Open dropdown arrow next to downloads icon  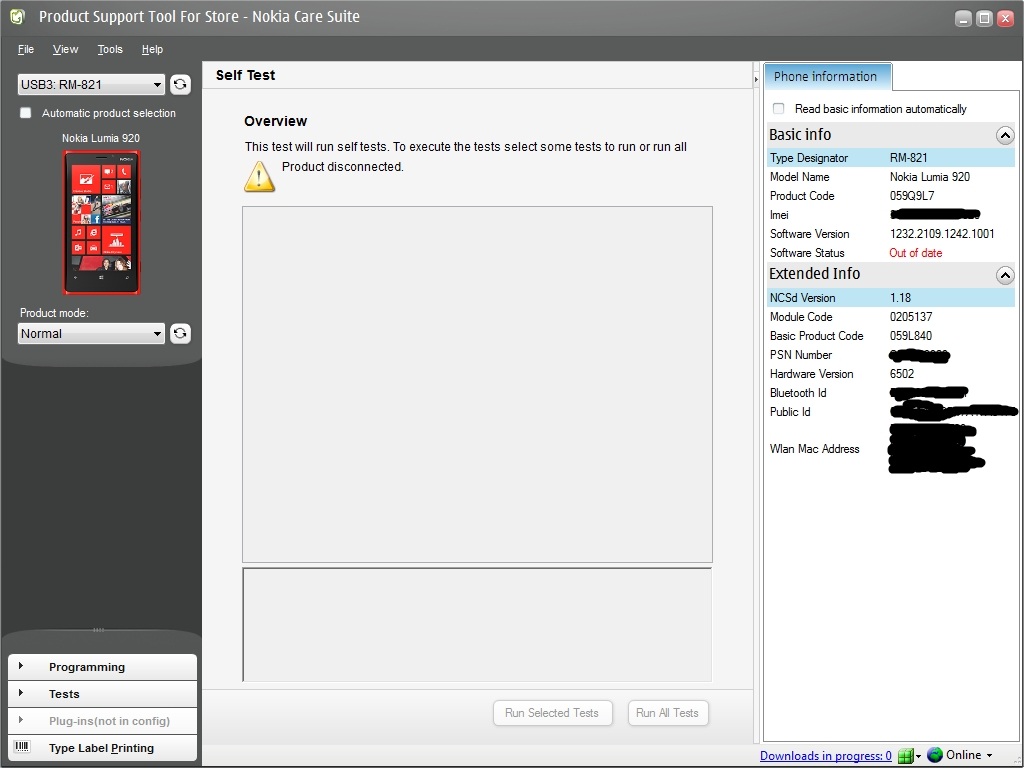pos(918,756)
